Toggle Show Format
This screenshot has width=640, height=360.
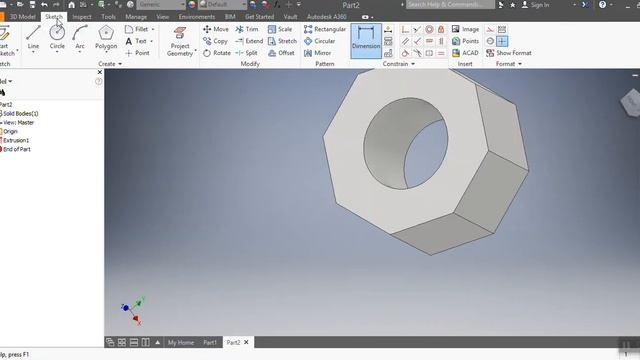509,53
